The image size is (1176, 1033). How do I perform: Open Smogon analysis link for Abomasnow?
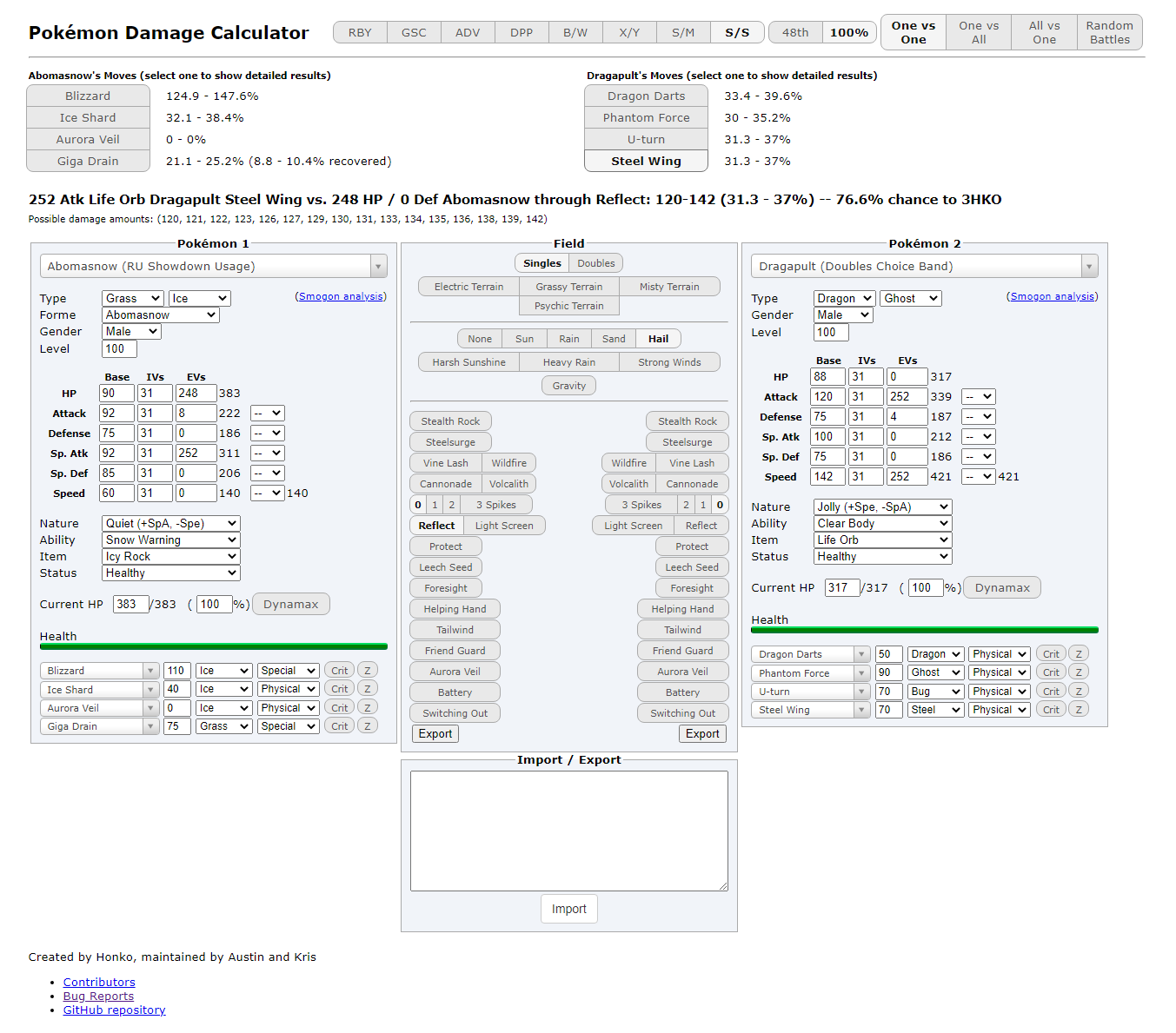coord(341,296)
